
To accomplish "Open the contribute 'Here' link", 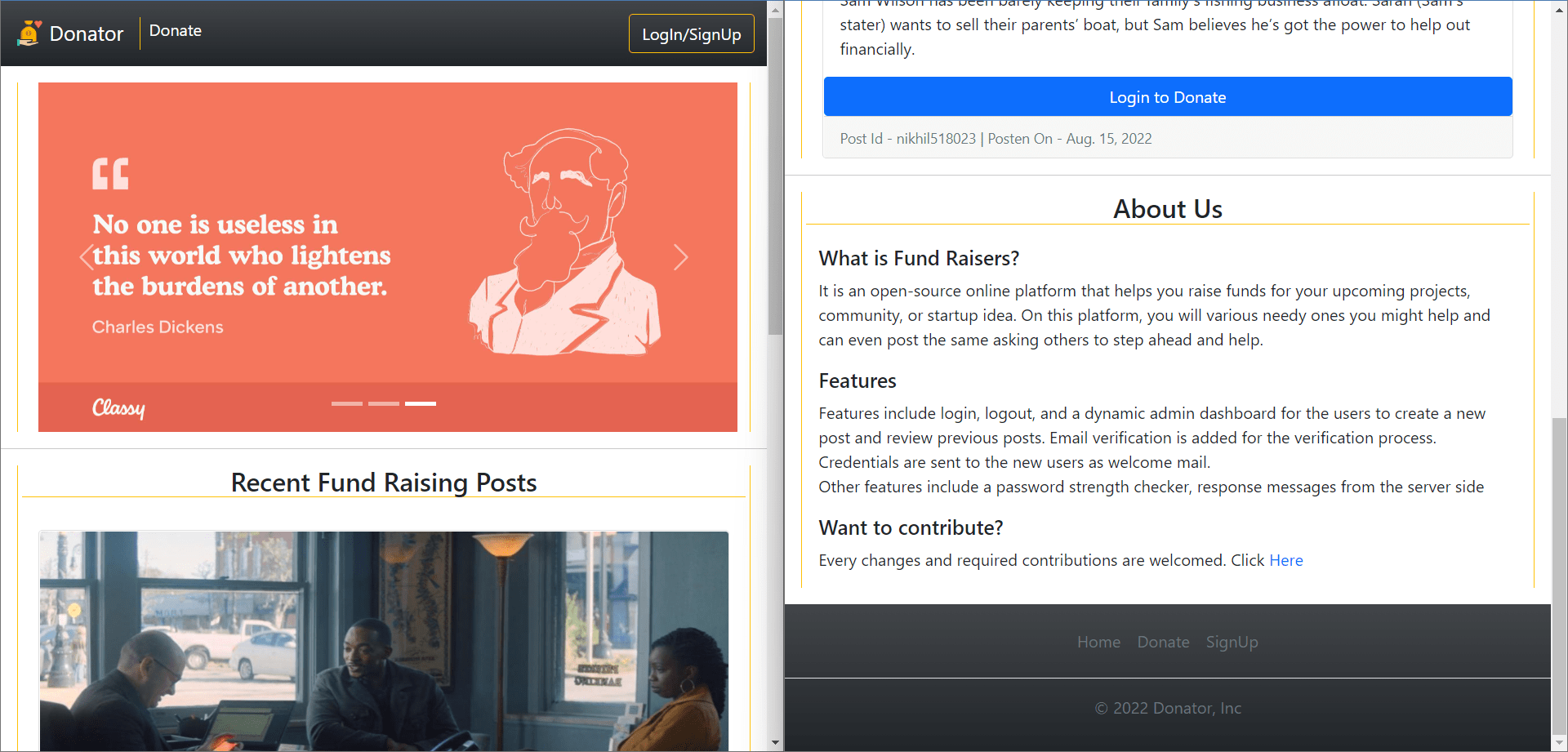I will 1285,560.
